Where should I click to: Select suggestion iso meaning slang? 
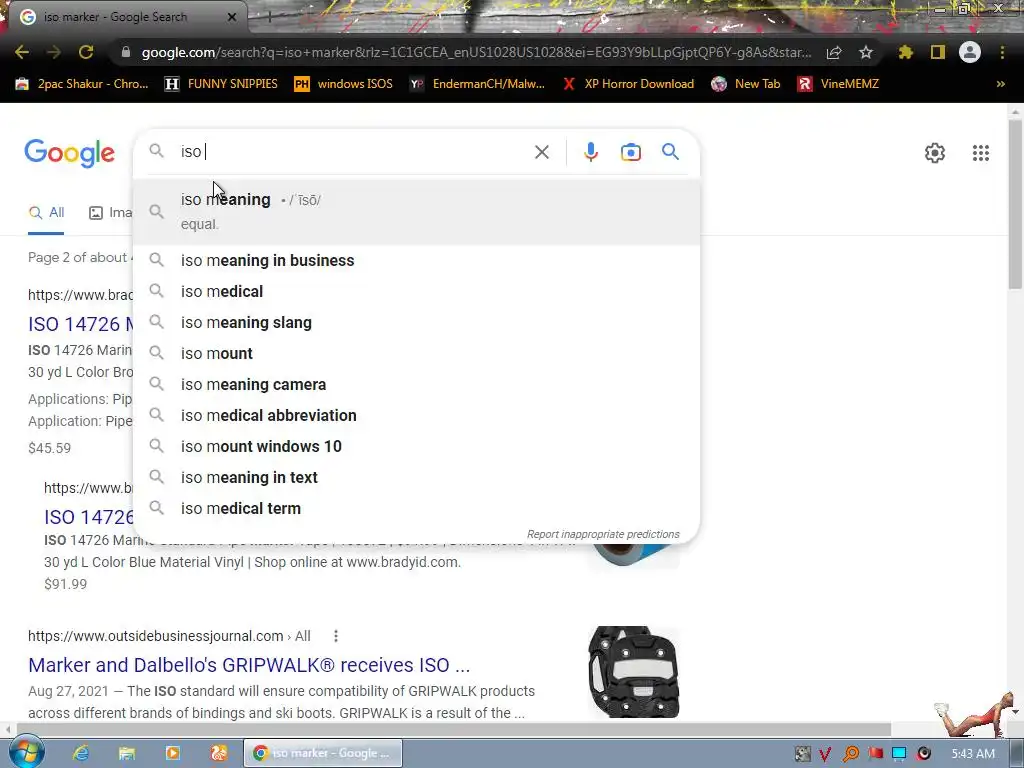coord(416,323)
